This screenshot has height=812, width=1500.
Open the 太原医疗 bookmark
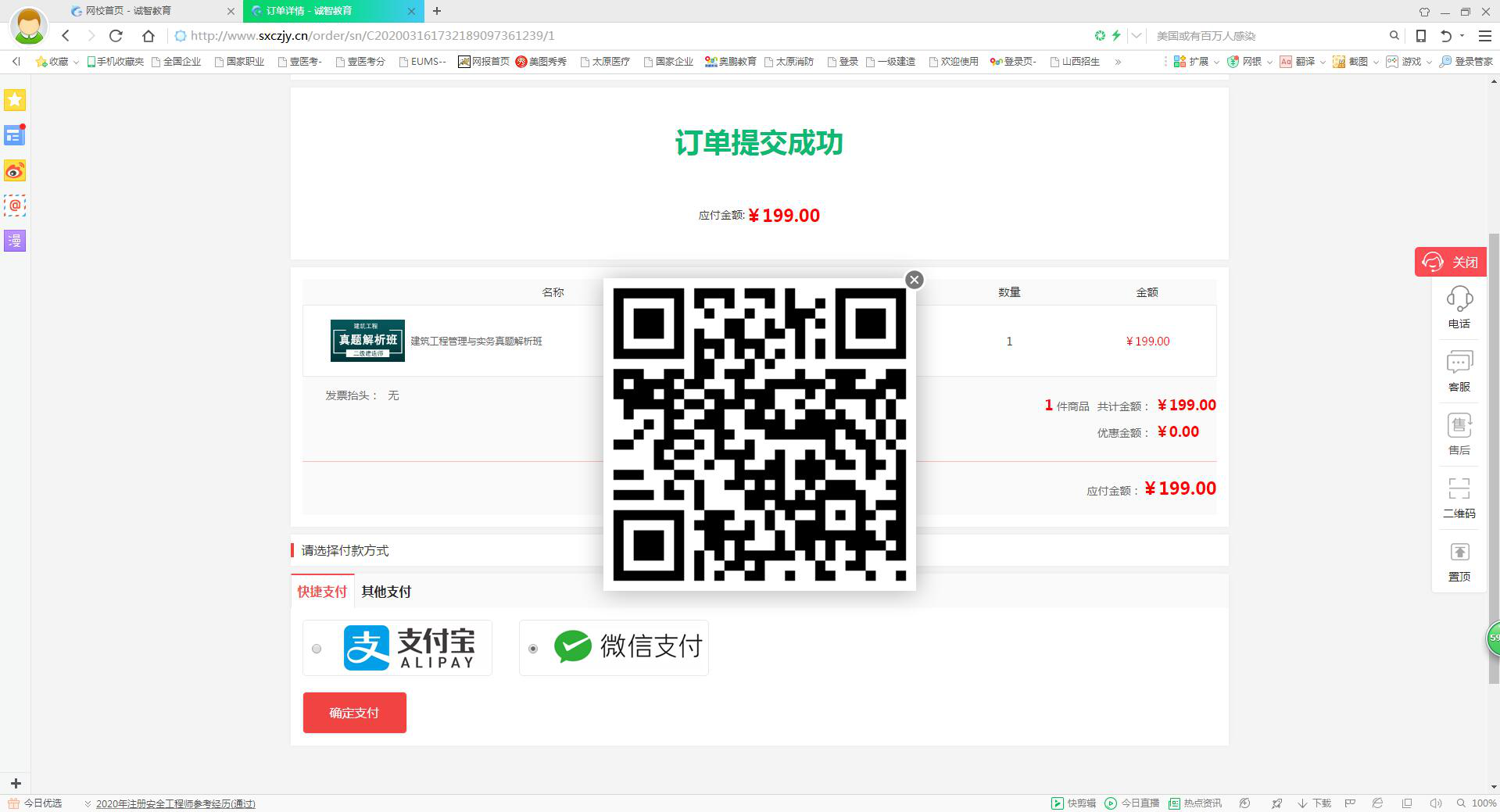pos(606,61)
